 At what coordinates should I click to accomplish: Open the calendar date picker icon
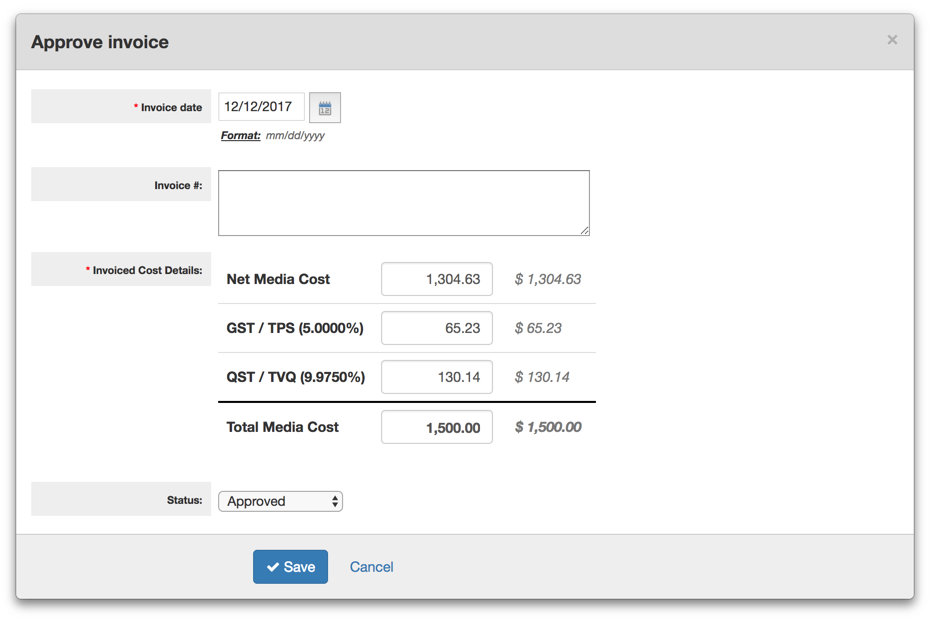[325, 108]
